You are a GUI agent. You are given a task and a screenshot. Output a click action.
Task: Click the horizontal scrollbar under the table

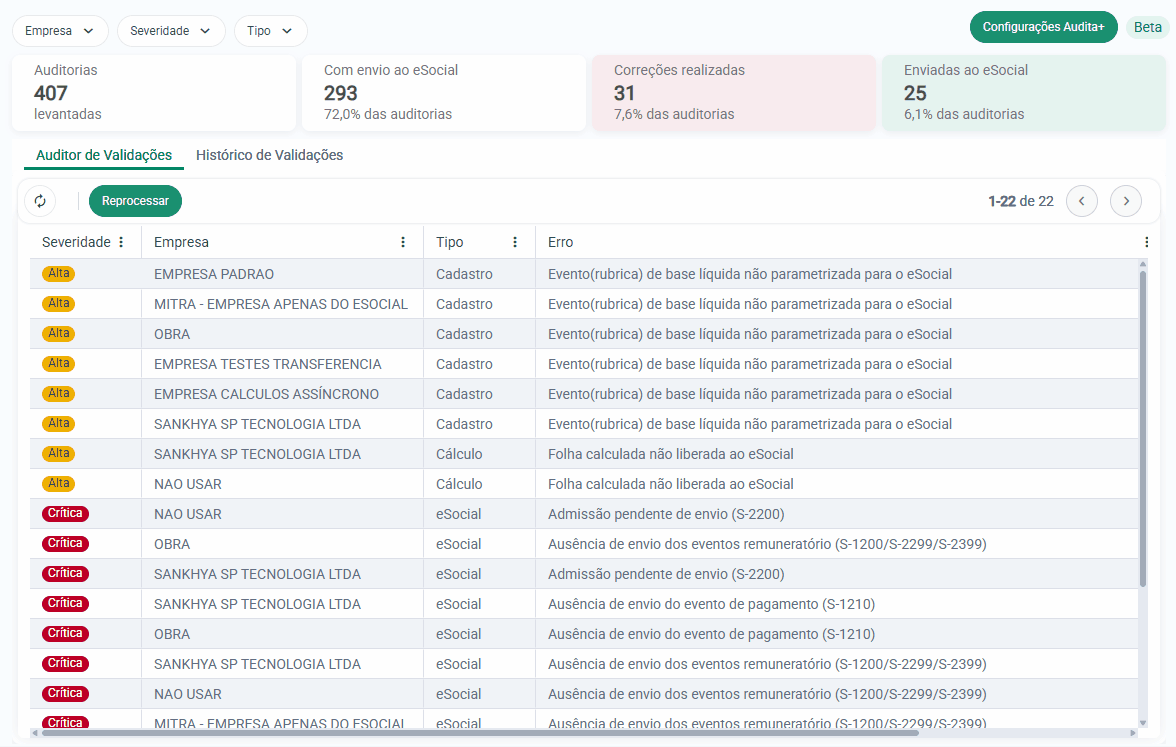pyautogui.click(x=480, y=733)
